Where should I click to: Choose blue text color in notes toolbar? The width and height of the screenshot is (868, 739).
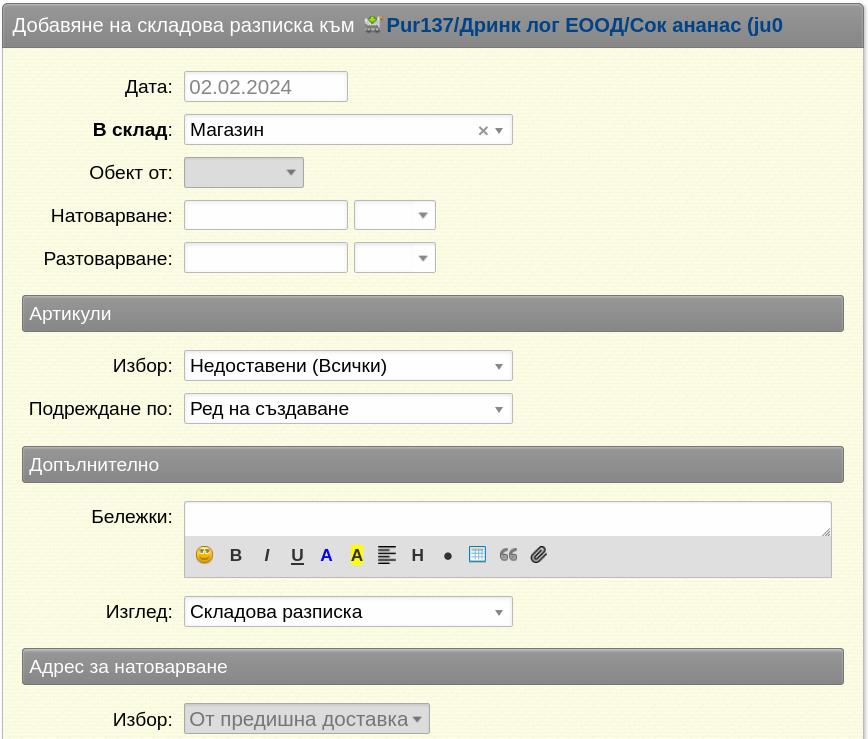click(327, 555)
